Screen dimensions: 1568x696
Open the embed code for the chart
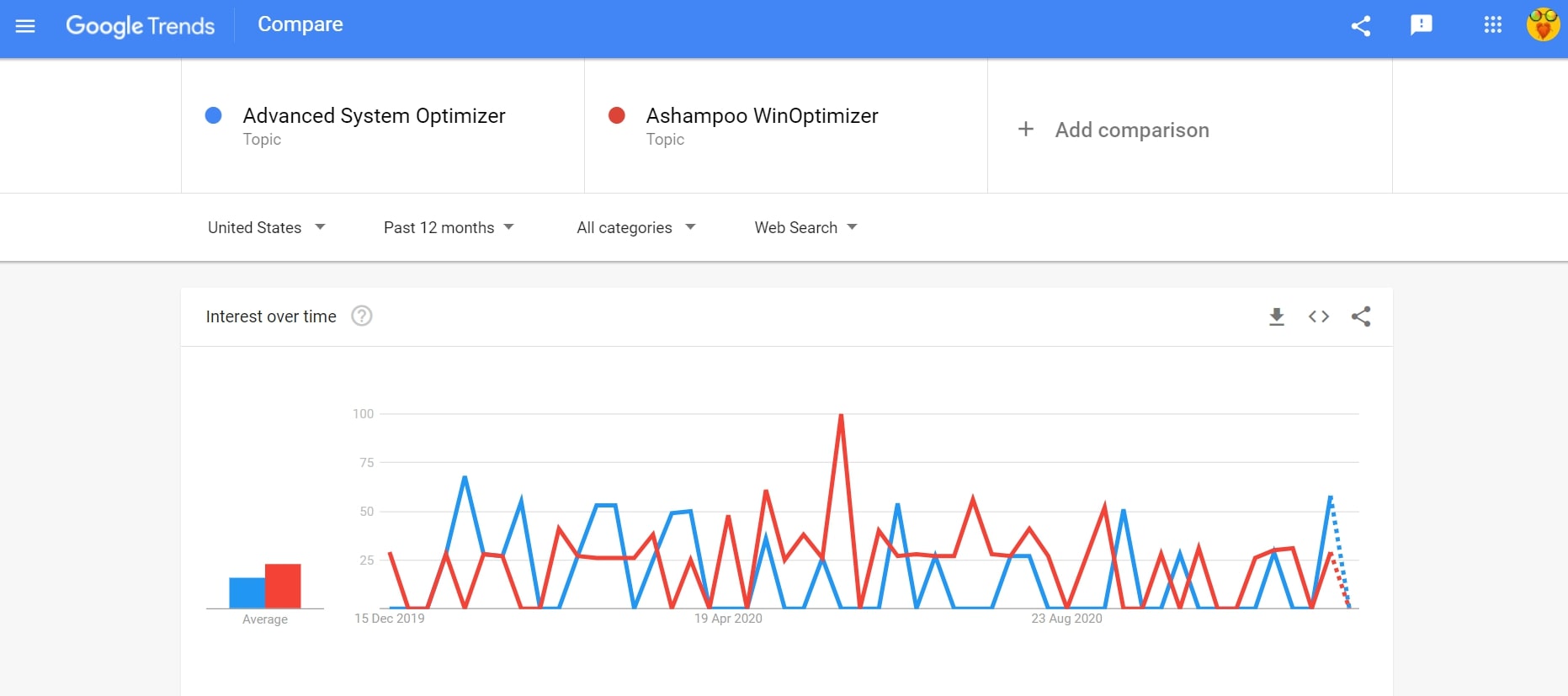click(1319, 316)
